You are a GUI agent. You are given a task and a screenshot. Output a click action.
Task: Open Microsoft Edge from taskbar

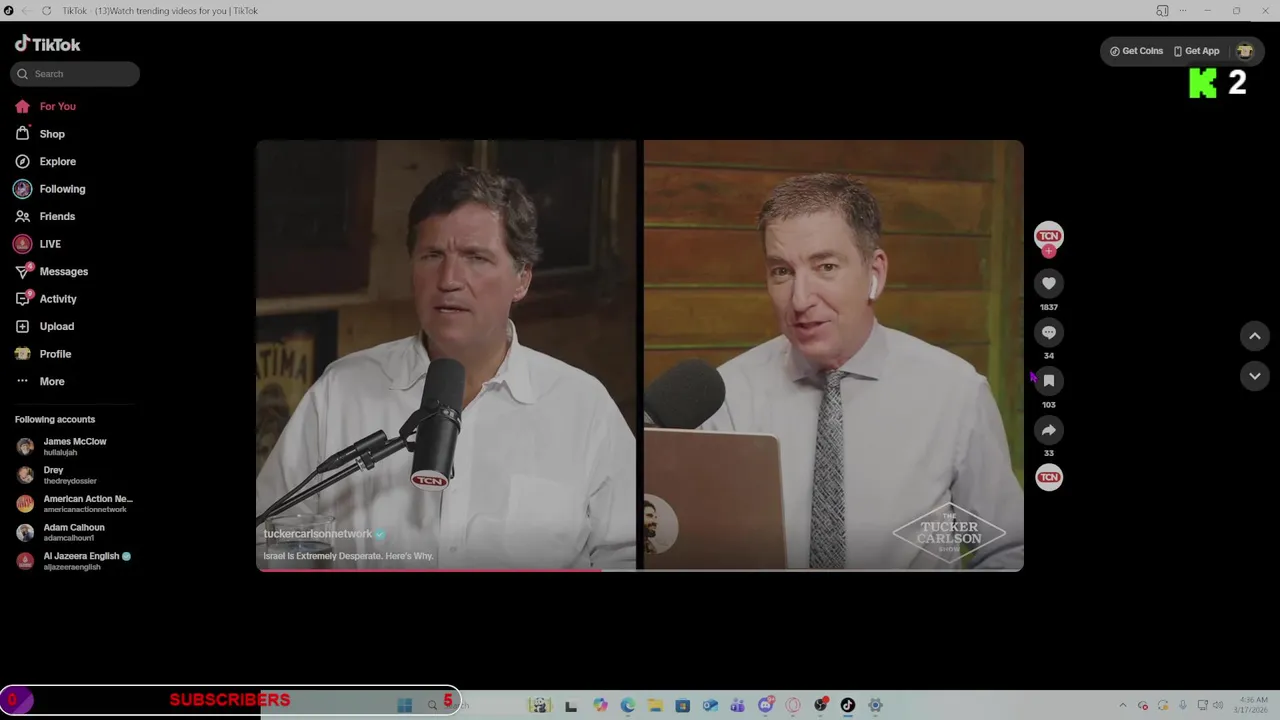(627, 705)
